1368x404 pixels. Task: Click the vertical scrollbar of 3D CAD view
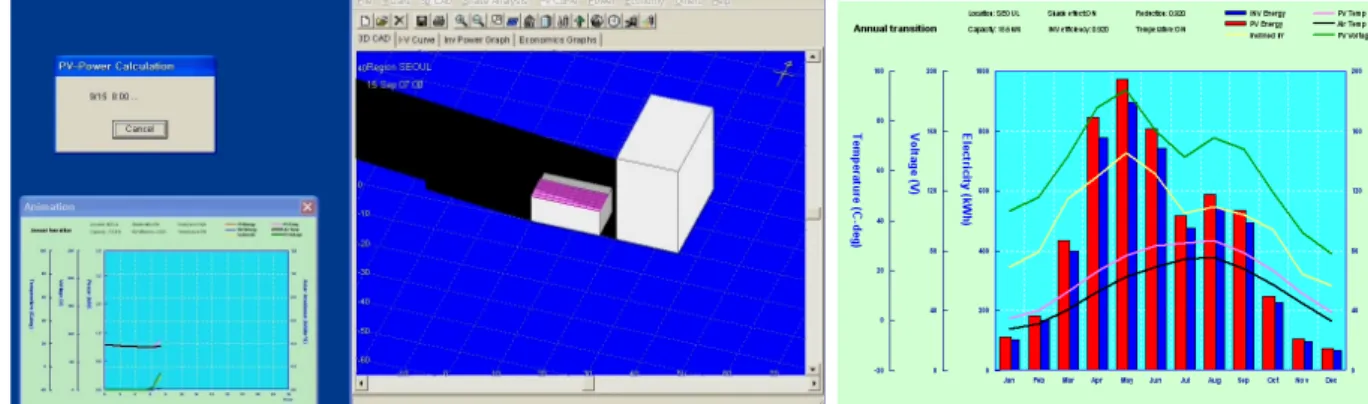tap(814, 213)
